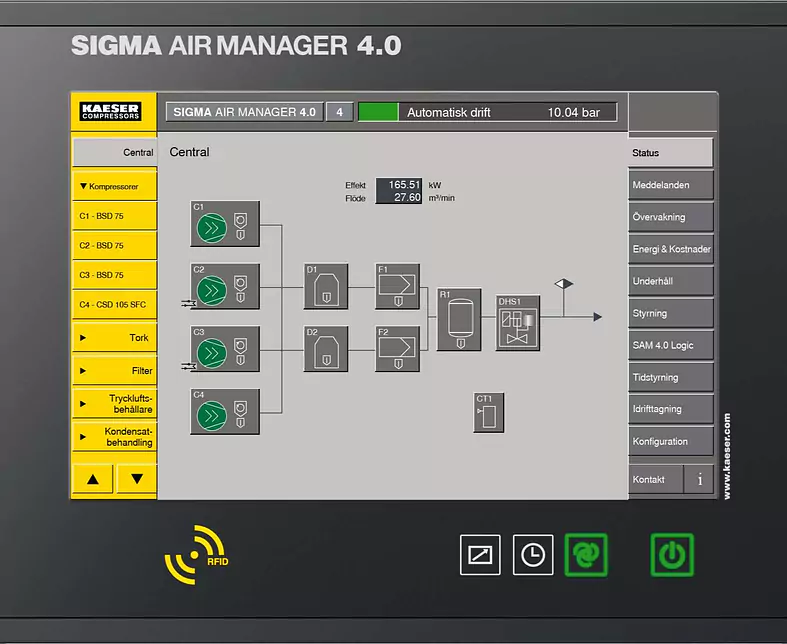Click the Kontakt button
The width and height of the screenshot is (787, 644).
pos(655,480)
